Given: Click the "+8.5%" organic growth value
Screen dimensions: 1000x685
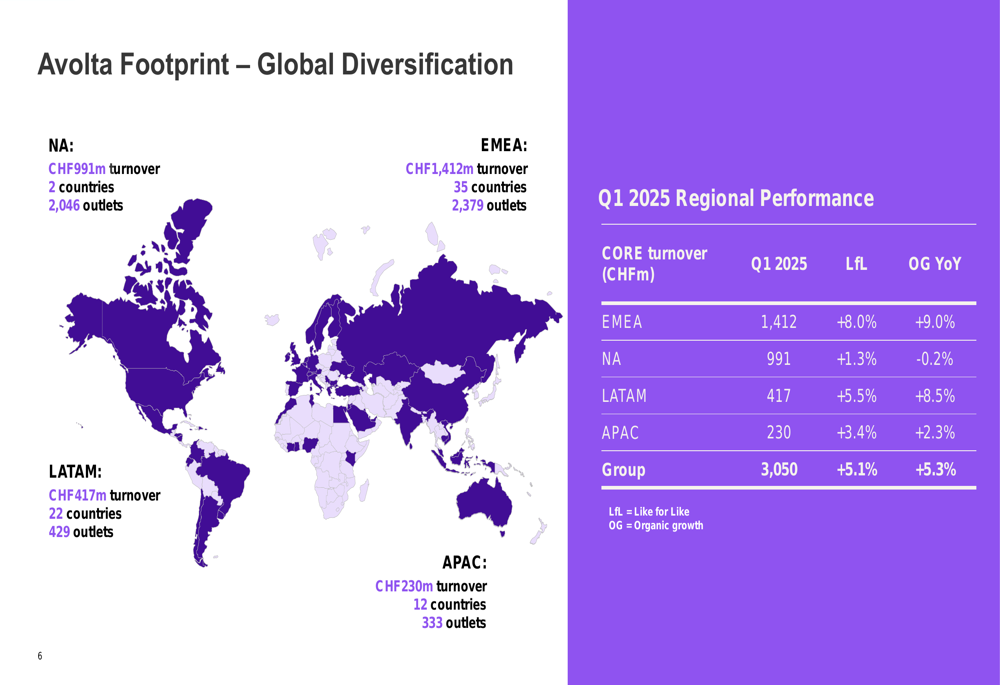Looking at the screenshot, I should [935, 396].
